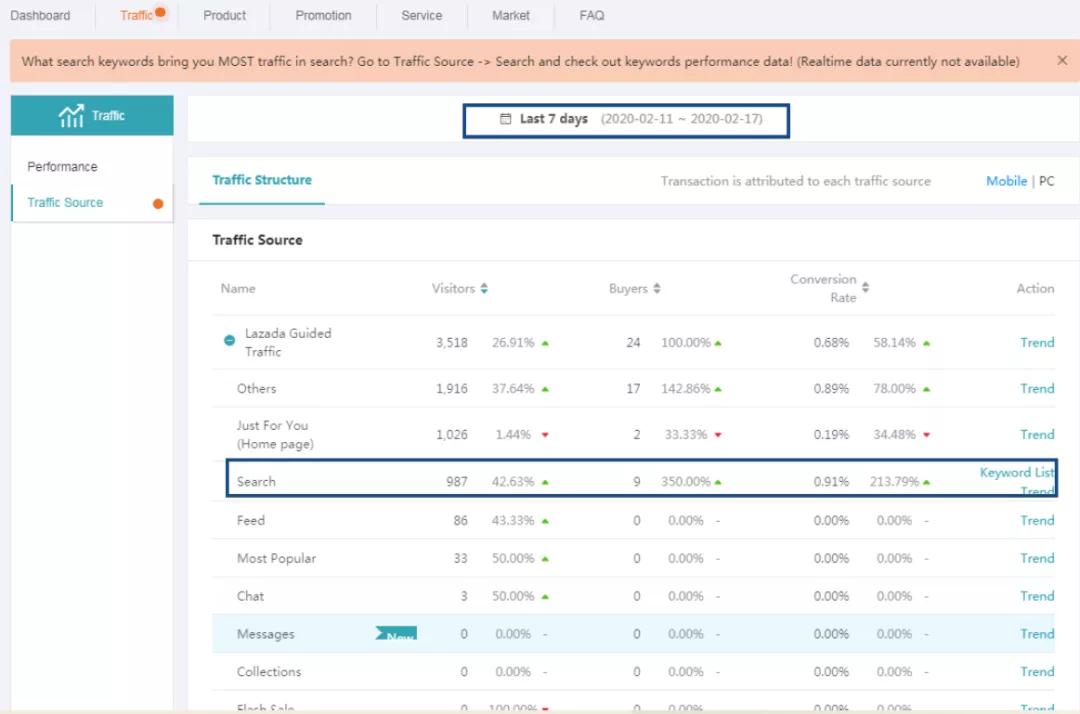Viewport: 1080px width, 714px height.
Task: Open the Dashboard menu
Action: [41, 16]
